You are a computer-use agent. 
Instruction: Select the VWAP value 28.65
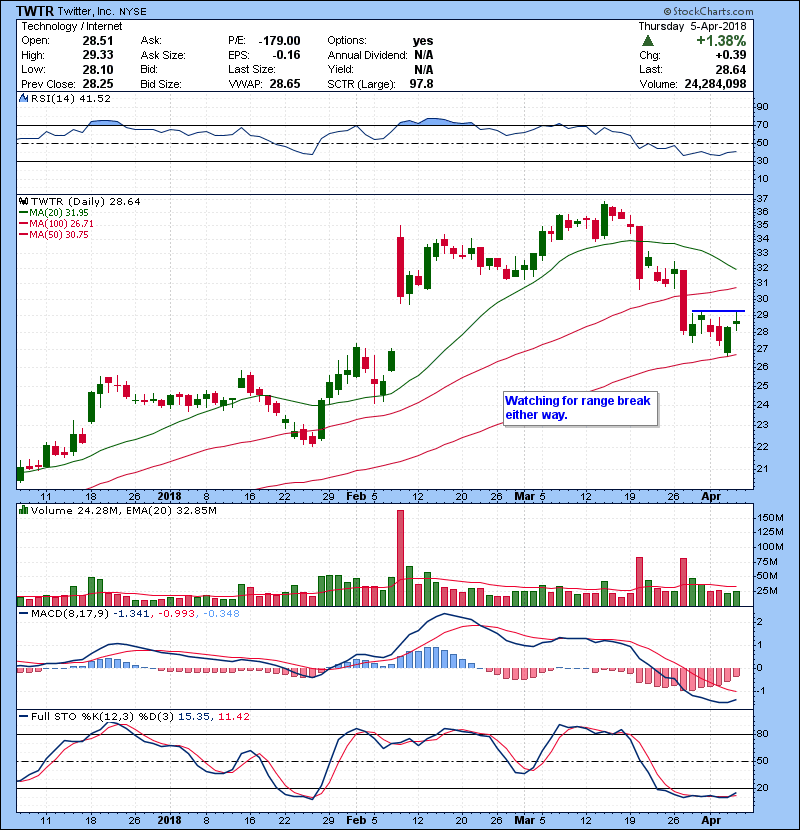[x=285, y=84]
